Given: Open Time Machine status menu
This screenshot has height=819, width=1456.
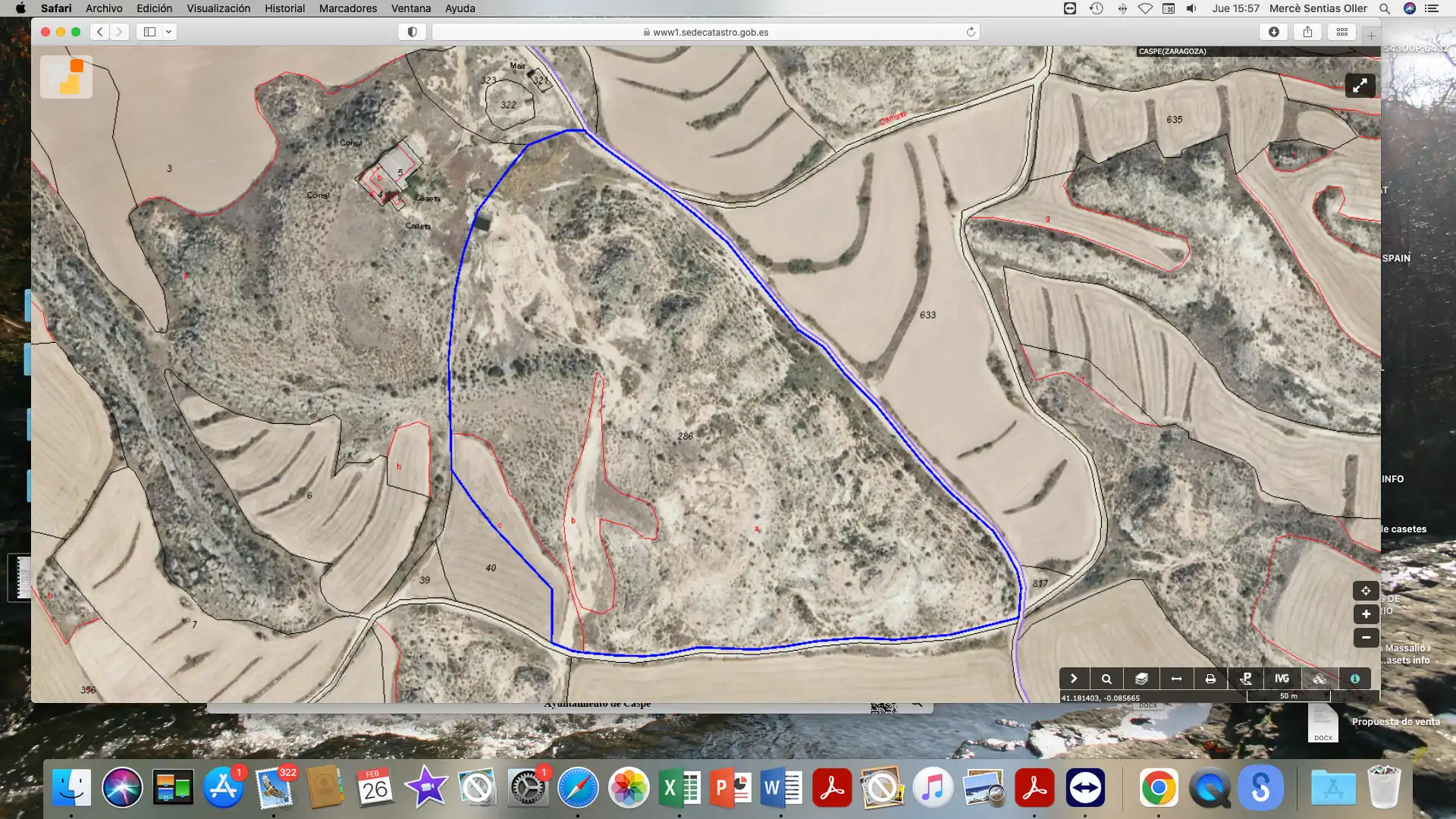Looking at the screenshot, I should 1096,8.
